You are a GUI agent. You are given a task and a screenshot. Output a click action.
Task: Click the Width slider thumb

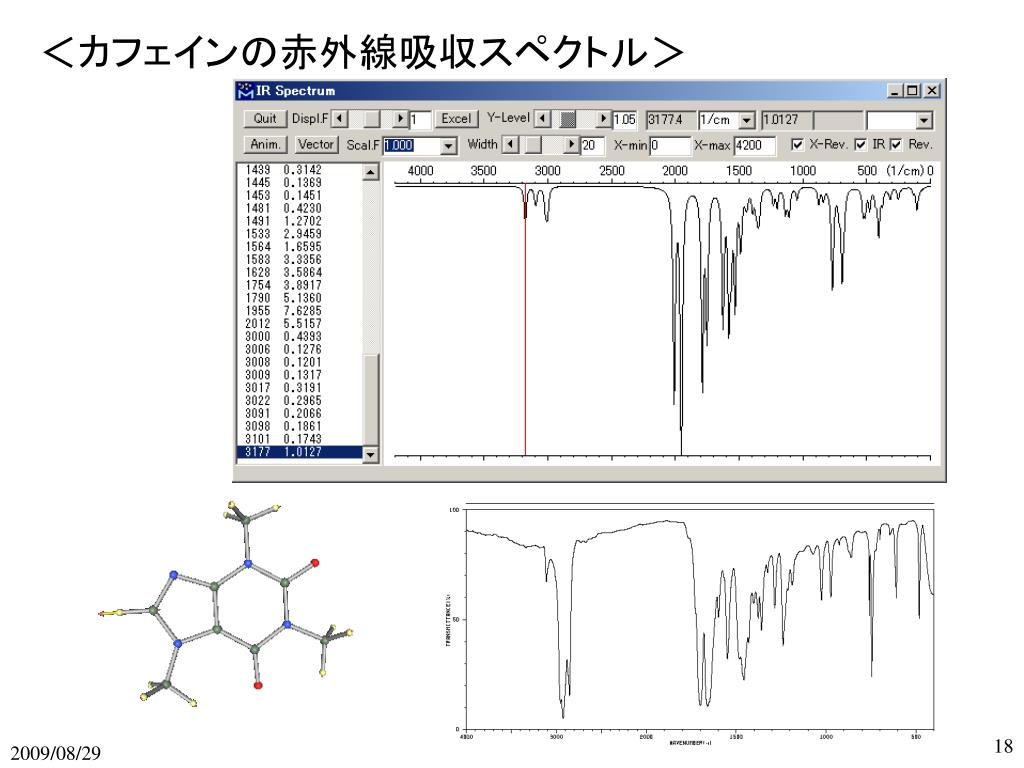click(534, 144)
